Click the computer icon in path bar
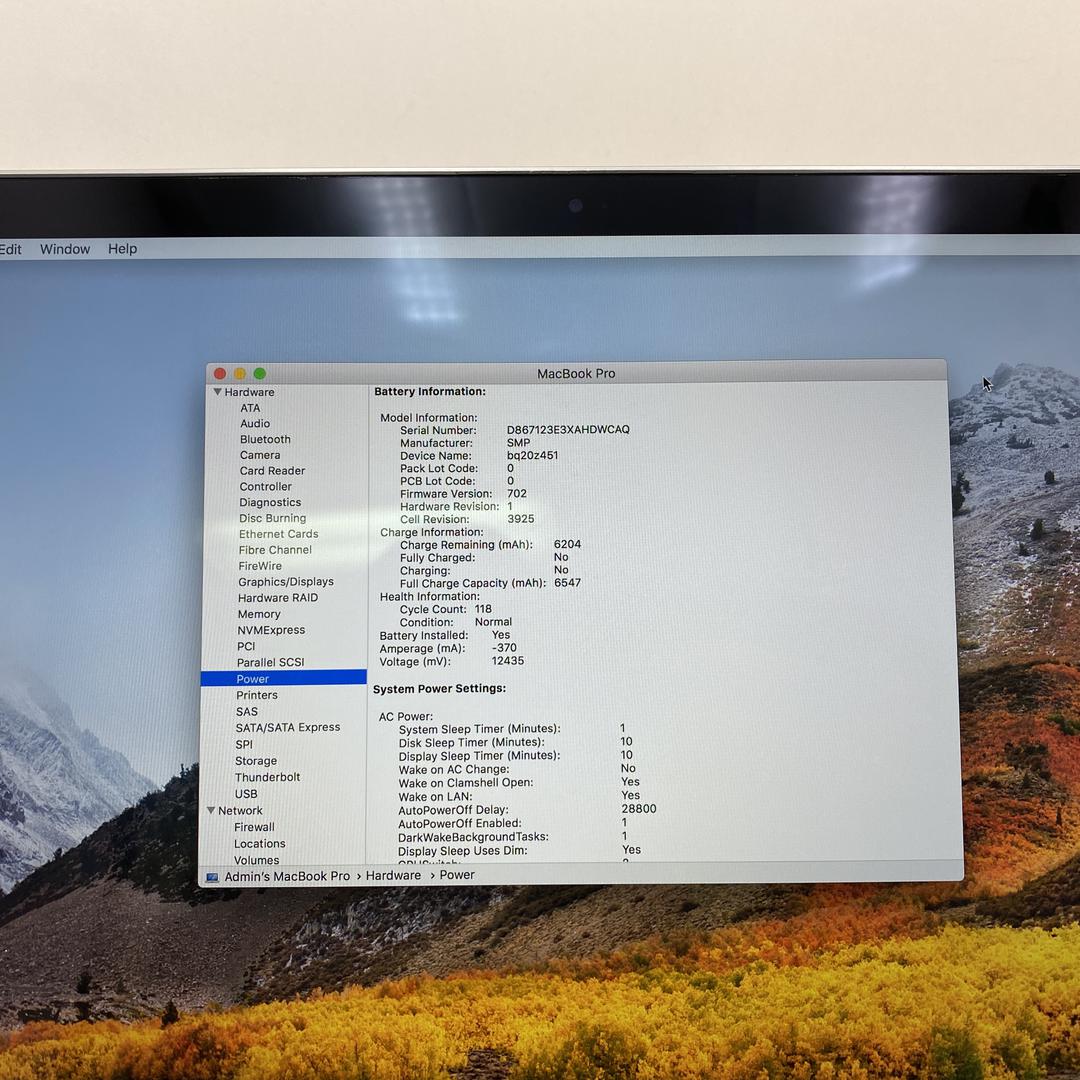This screenshot has height=1080, width=1080. click(212, 878)
